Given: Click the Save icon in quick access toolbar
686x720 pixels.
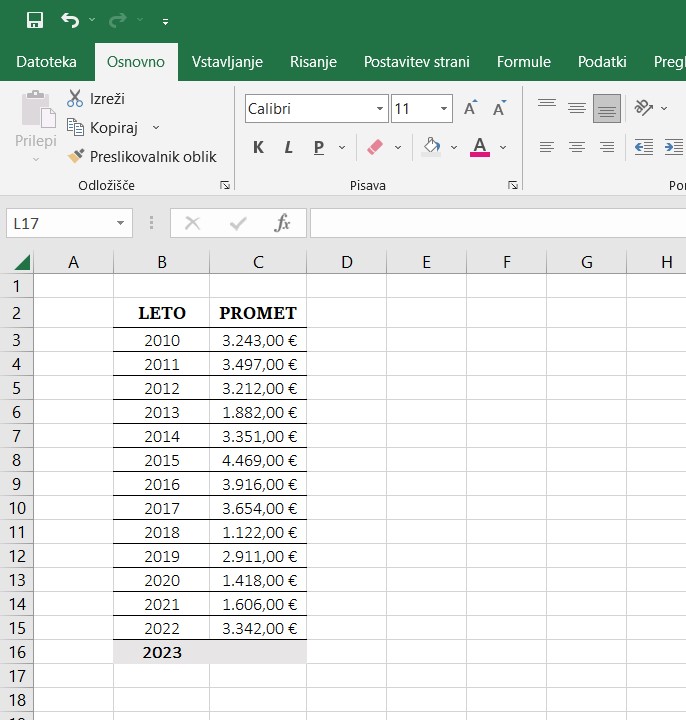Looking at the screenshot, I should point(35,20).
